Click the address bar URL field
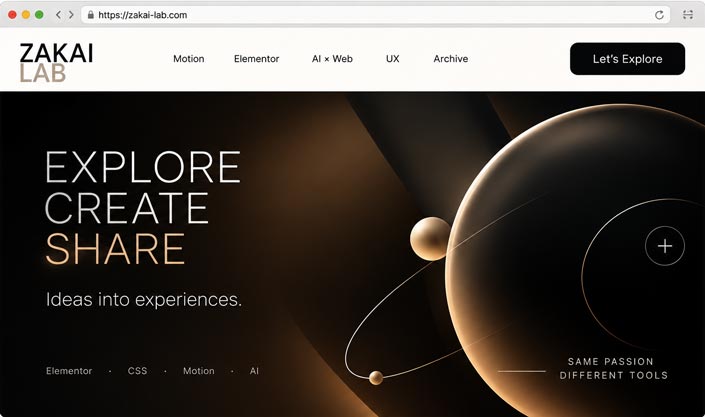This screenshot has height=417, width=705. click(375, 15)
